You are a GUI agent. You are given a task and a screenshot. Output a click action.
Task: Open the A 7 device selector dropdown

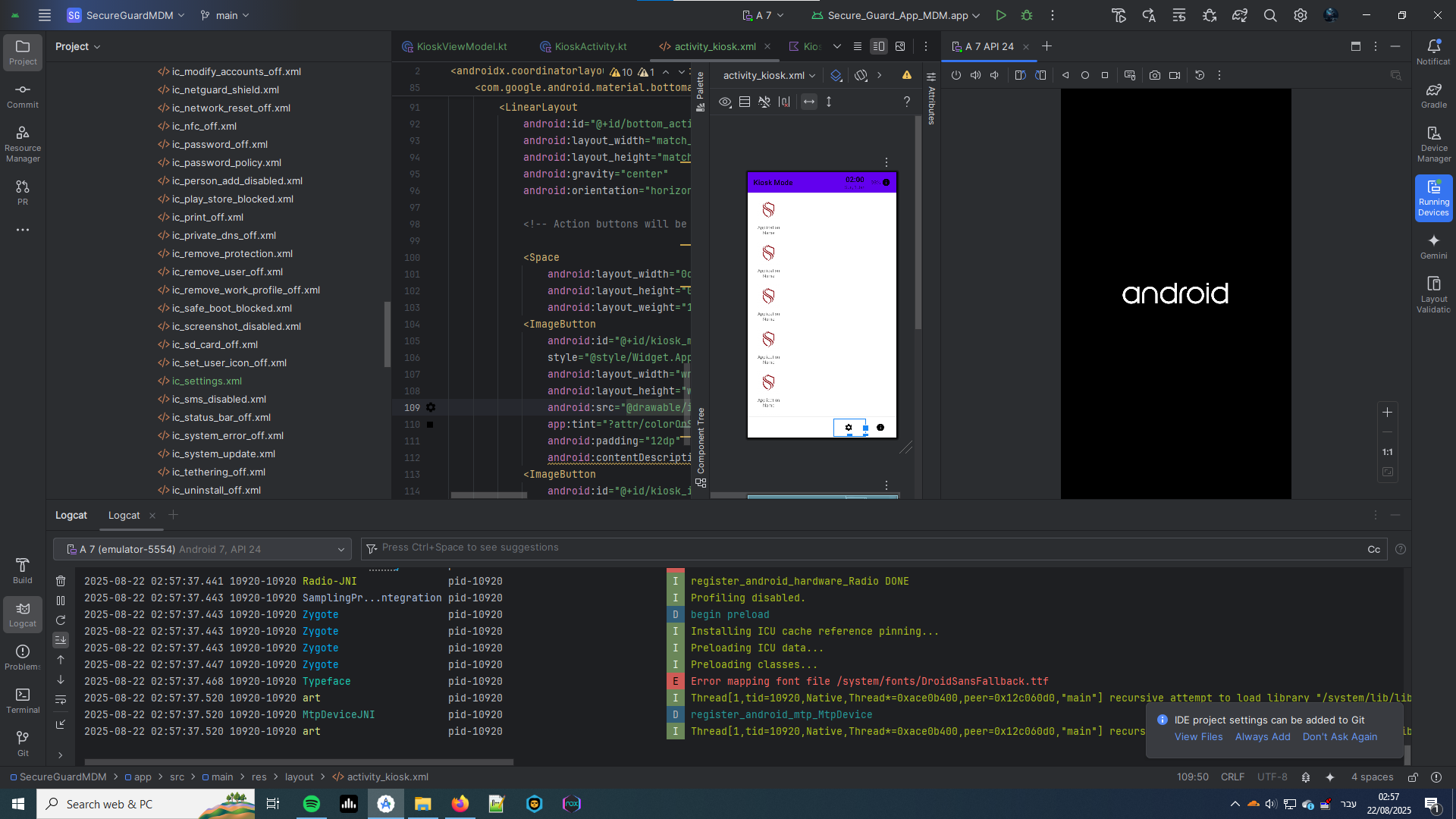(763, 15)
